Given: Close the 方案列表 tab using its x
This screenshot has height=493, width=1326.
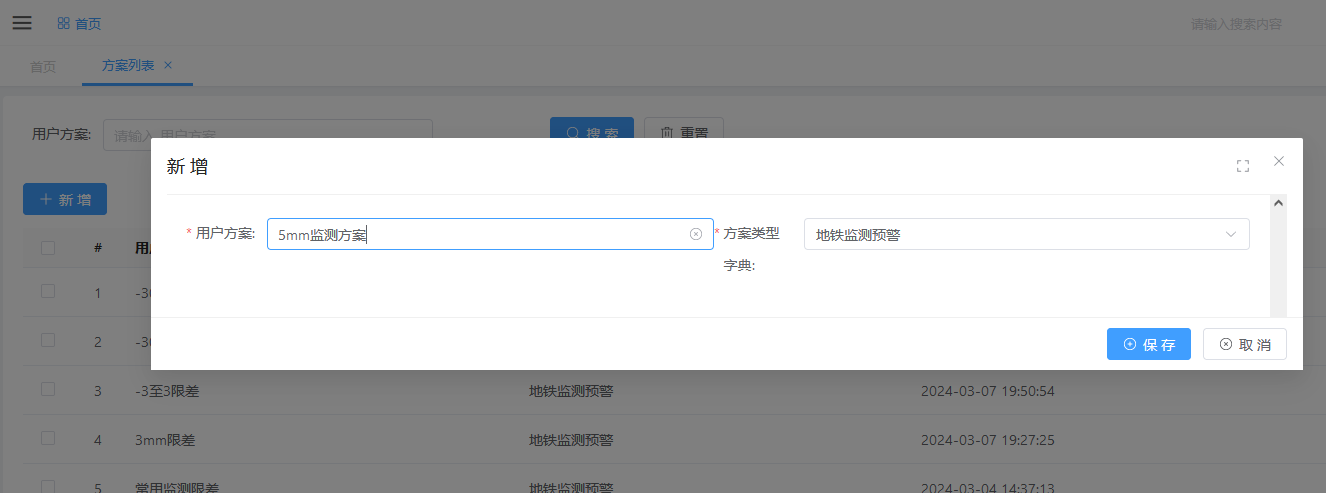Looking at the screenshot, I should [x=168, y=65].
